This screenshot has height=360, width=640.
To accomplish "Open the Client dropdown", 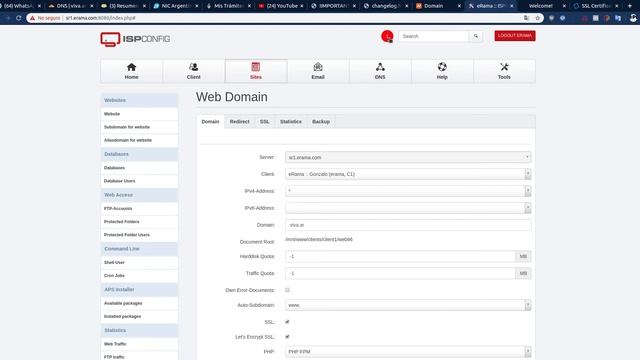I will point(408,174).
